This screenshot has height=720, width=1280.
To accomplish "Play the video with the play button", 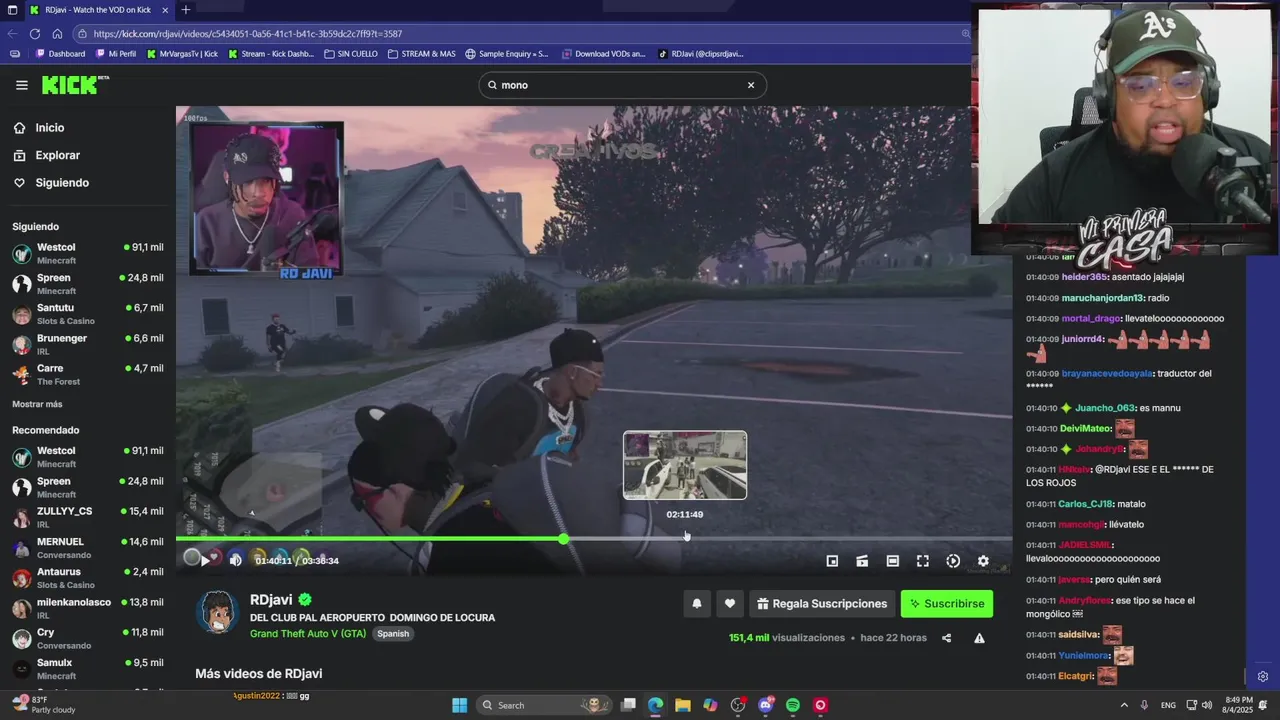I will coord(205,561).
